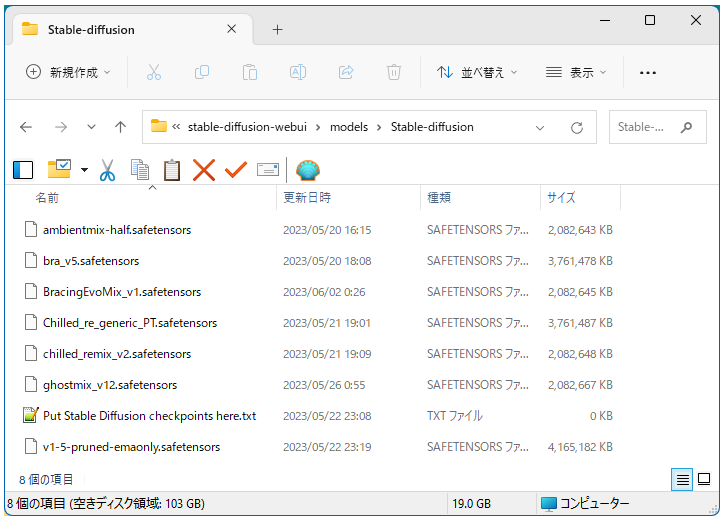Click the scissors cut icon in classic toolbar

108,170
